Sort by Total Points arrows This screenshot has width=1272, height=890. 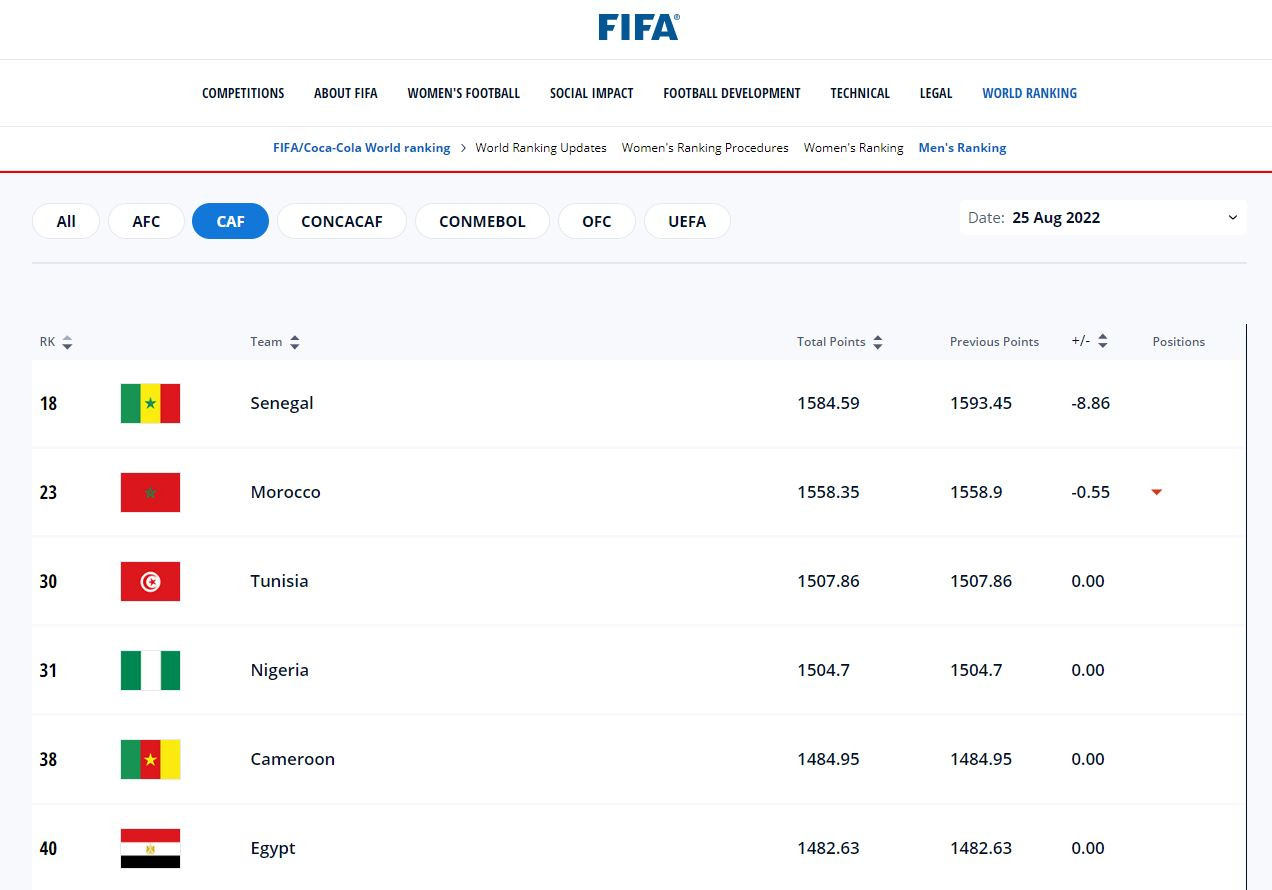(877, 342)
